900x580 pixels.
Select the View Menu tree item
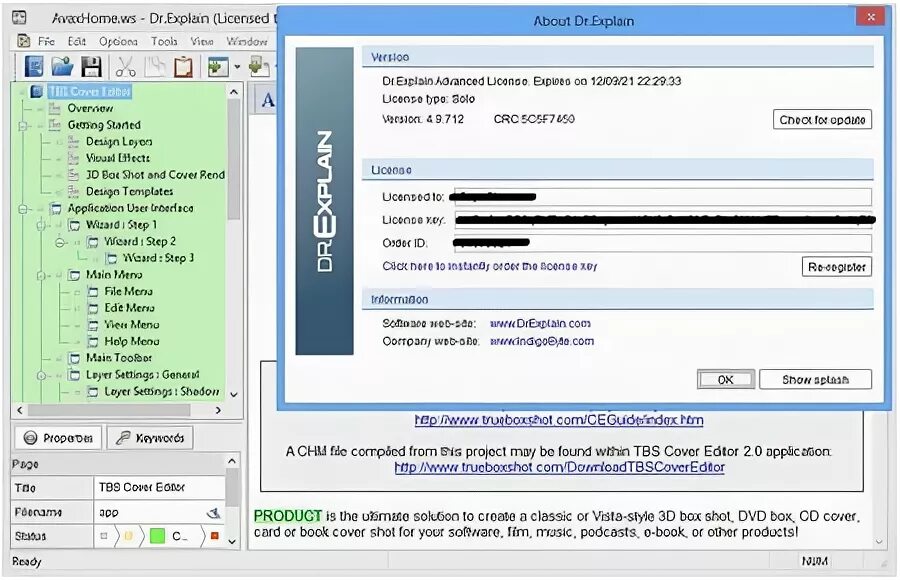[131, 324]
